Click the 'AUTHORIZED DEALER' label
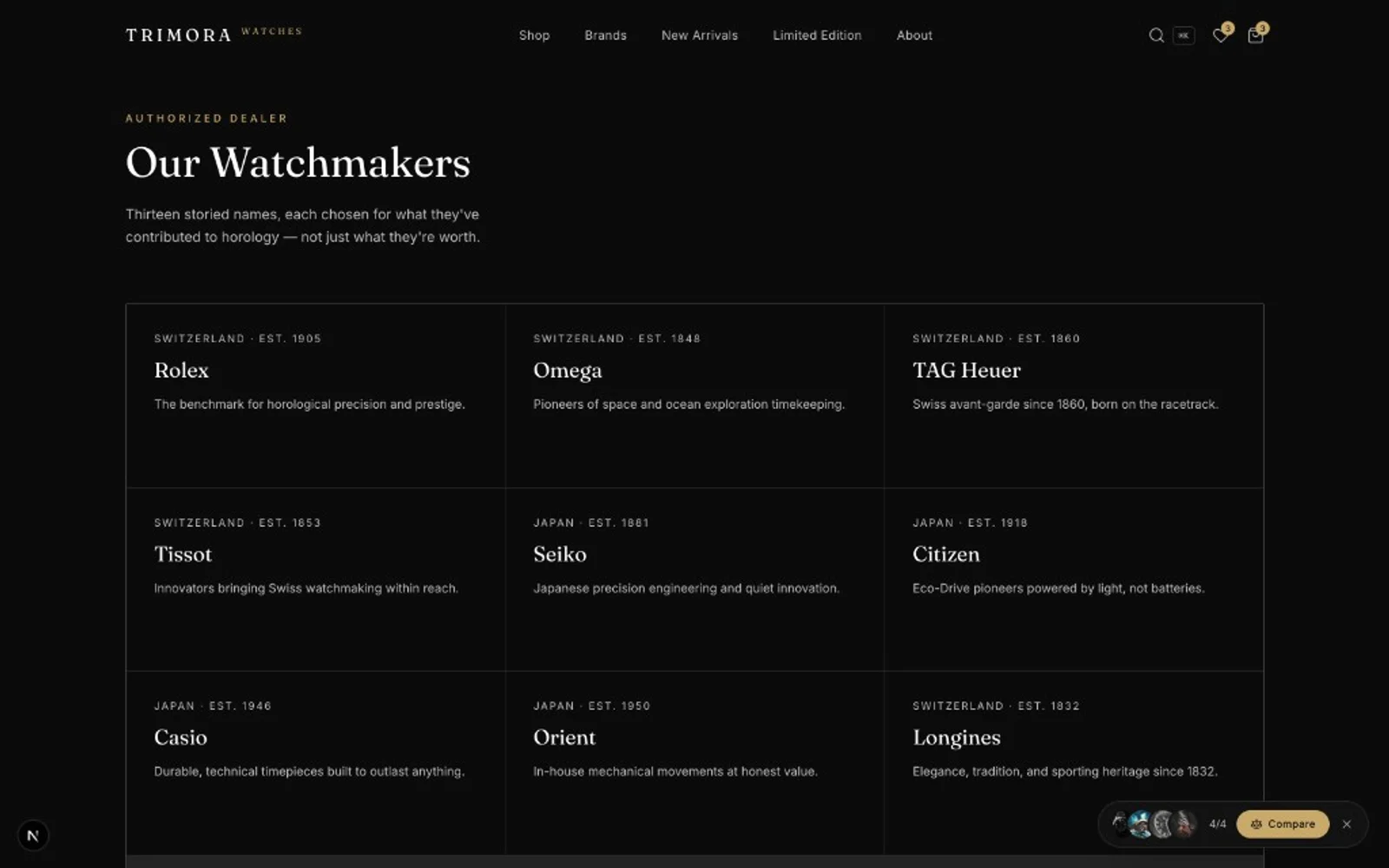Image resolution: width=1389 pixels, height=868 pixels. tap(207, 118)
